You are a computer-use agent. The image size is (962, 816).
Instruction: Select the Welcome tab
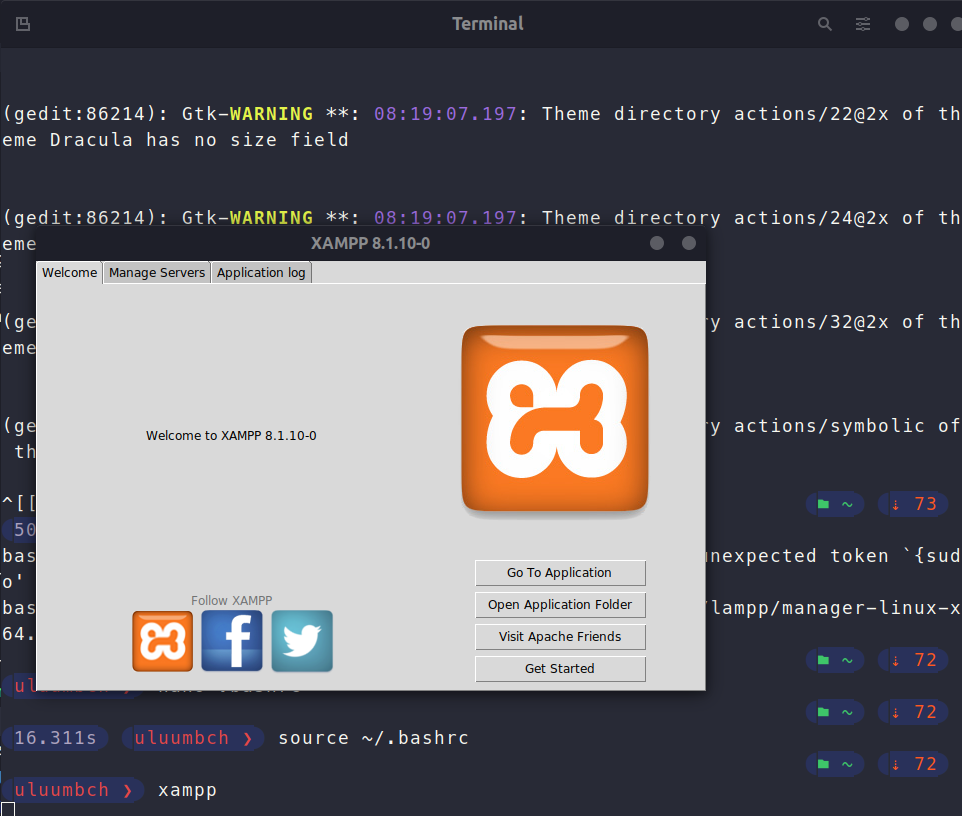pyautogui.click(x=69, y=272)
